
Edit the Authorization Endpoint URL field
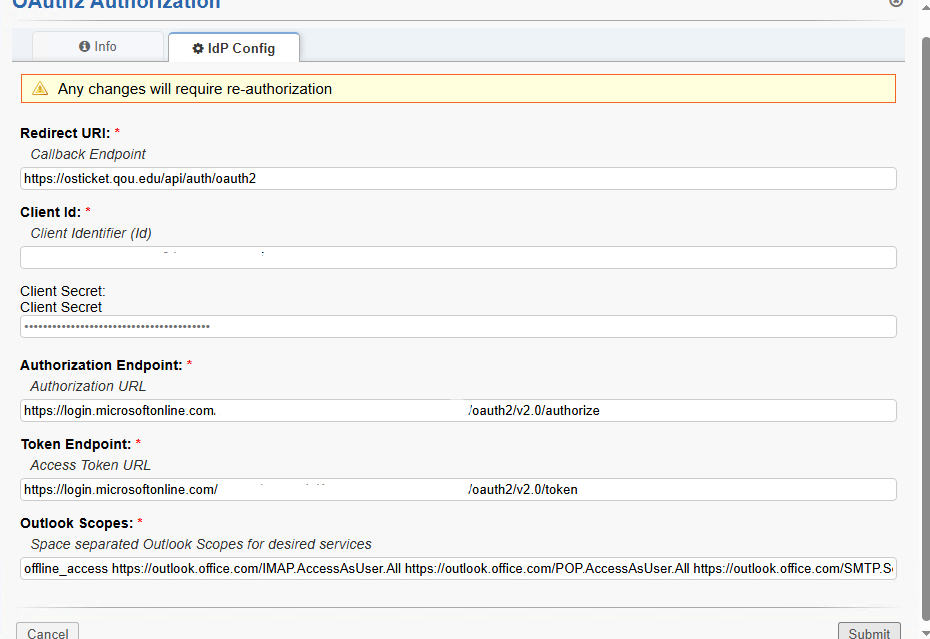pos(458,410)
